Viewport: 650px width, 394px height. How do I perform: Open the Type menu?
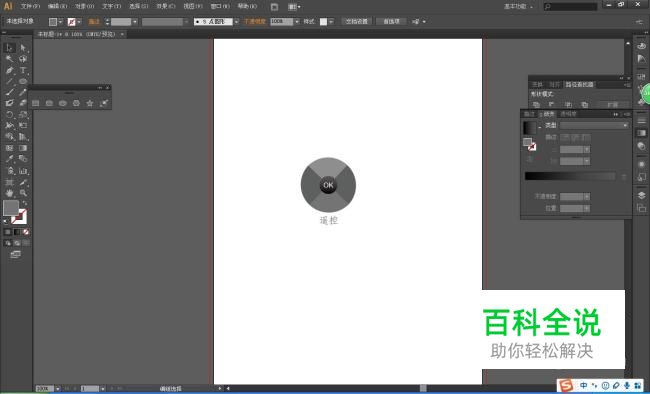[x=112, y=6]
